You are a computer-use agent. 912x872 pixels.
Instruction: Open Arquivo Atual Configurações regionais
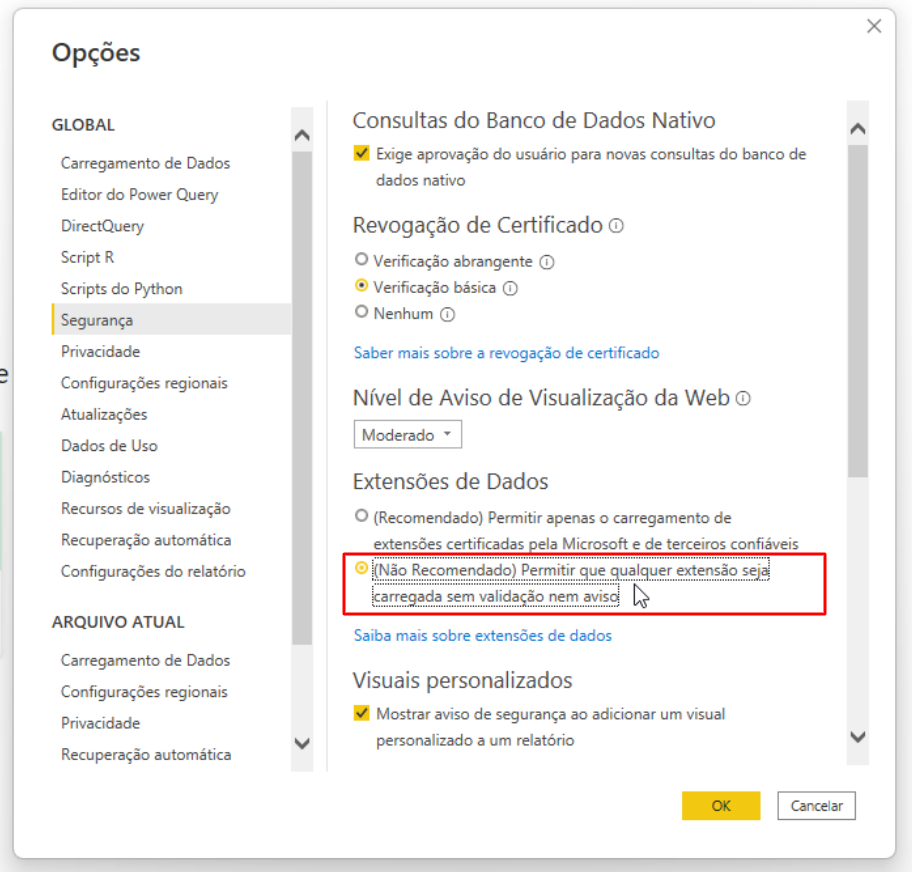144,692
